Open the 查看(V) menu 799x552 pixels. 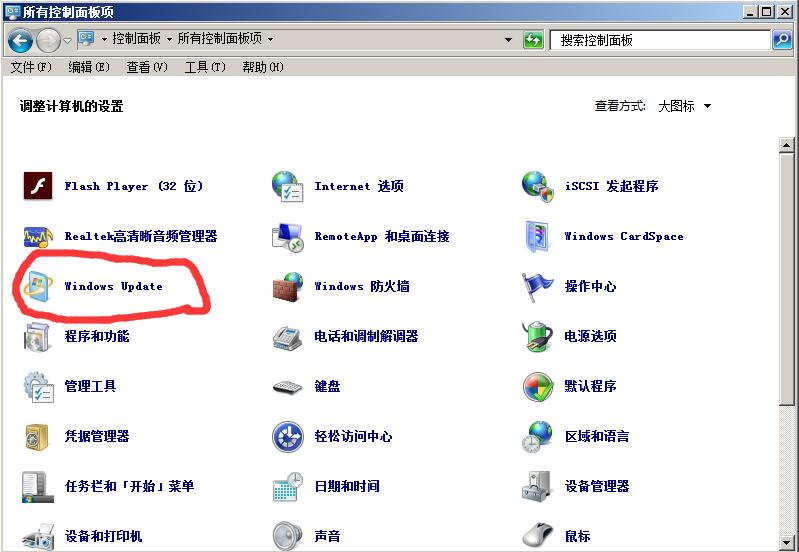tap(147, 67)
